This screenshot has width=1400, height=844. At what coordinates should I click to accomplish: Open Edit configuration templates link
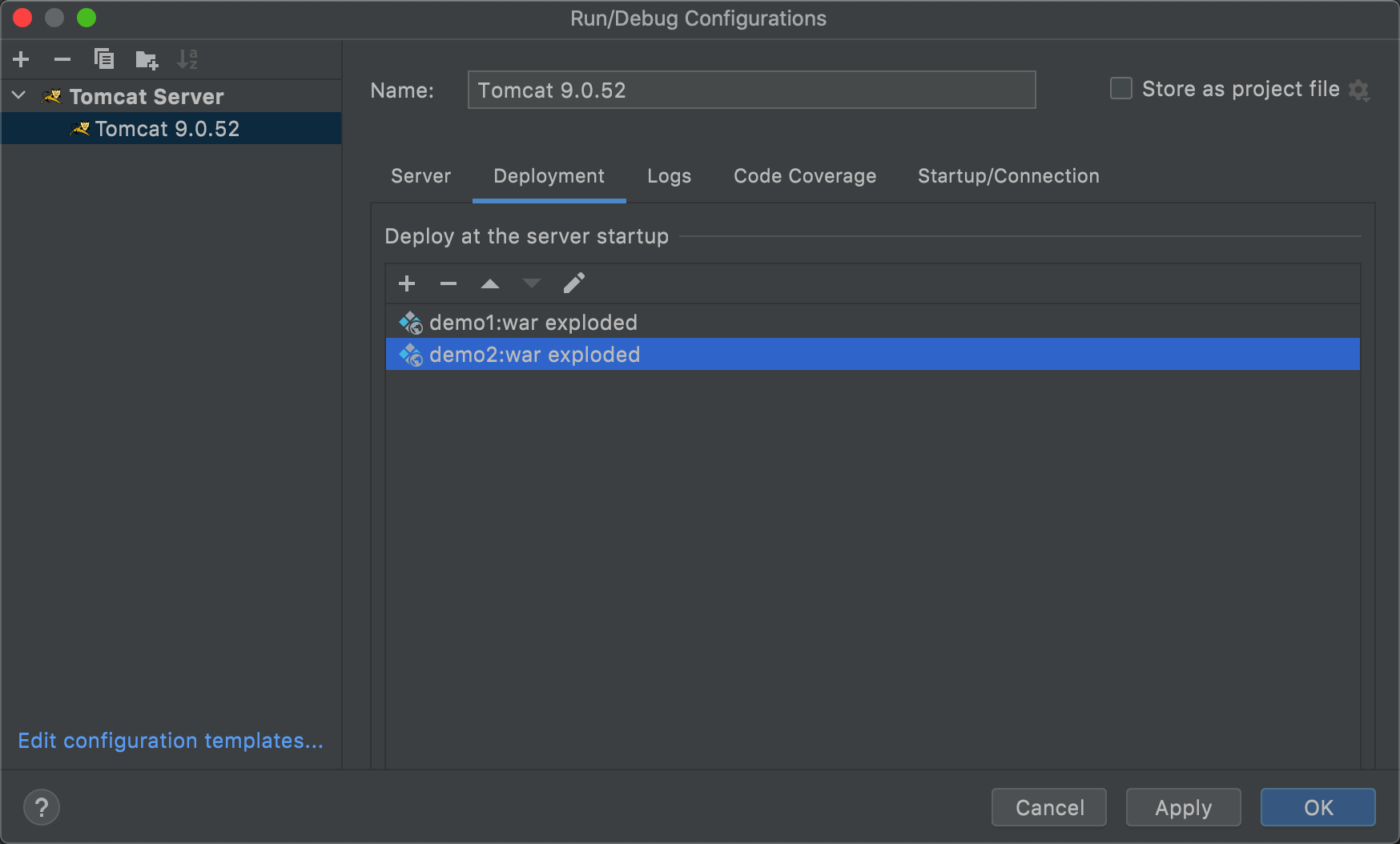(x=171, y=741)
